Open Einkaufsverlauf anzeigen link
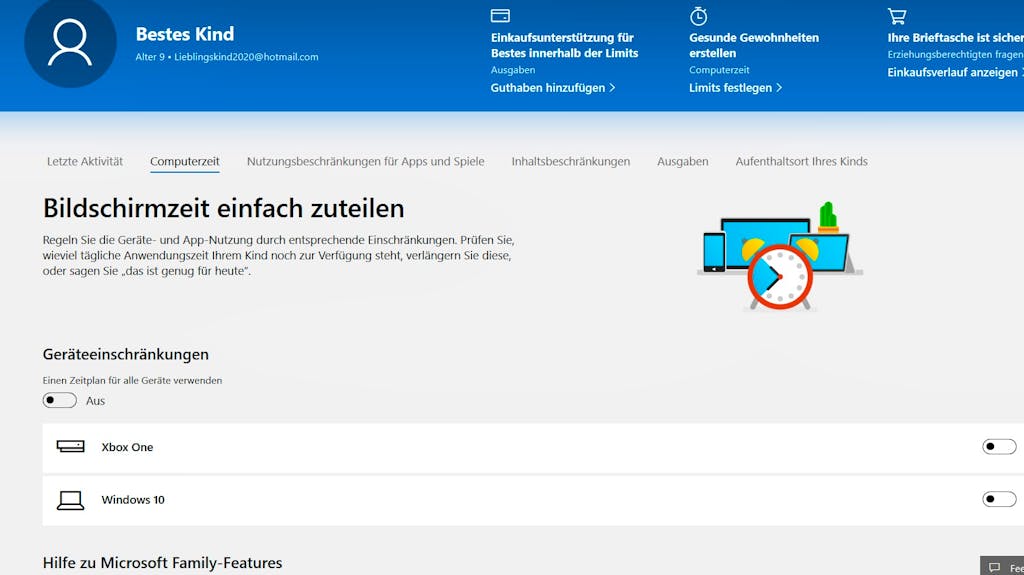 pos(955,72)
